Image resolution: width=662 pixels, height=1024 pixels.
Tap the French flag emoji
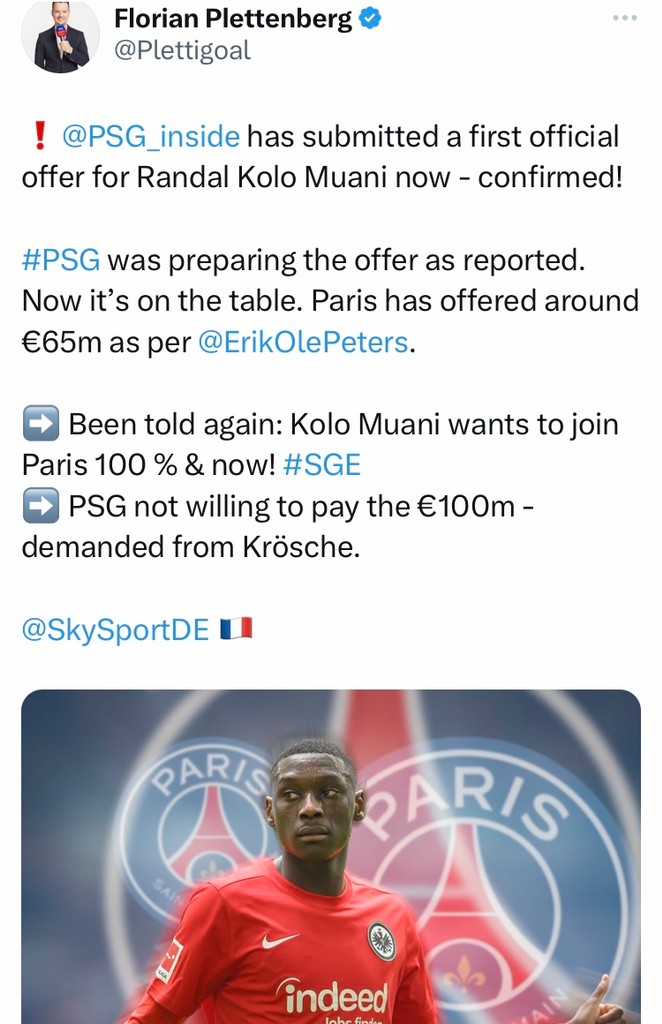pyautogui.click(x=237, y=630)
